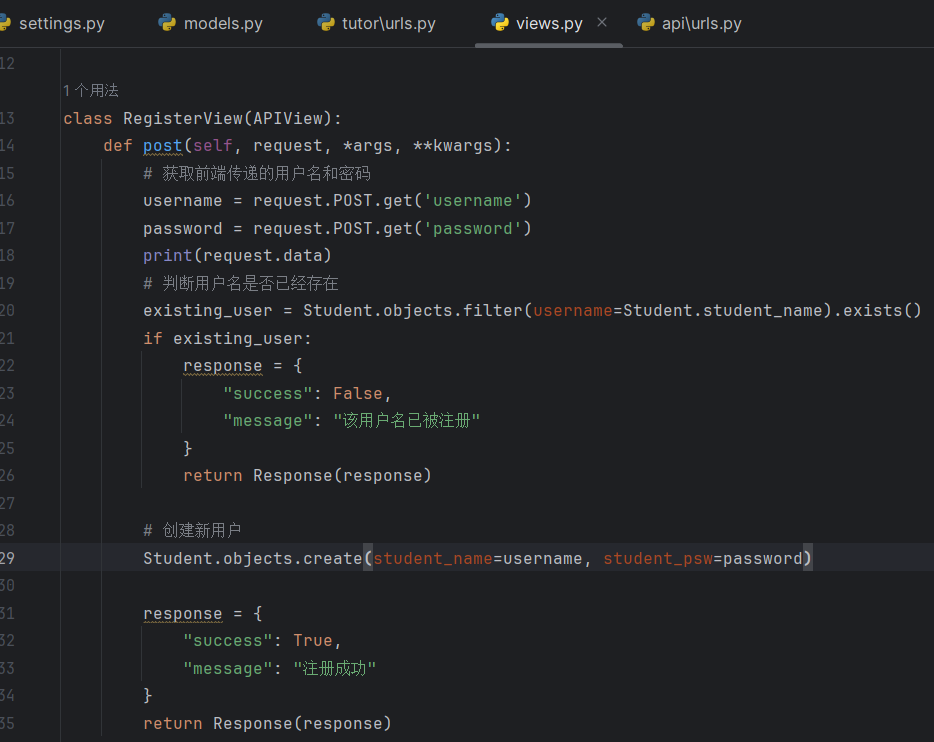This screenshot has width=934, height=742.
Task: Switch to the settings.py tab
Action: tap(60, 23)
